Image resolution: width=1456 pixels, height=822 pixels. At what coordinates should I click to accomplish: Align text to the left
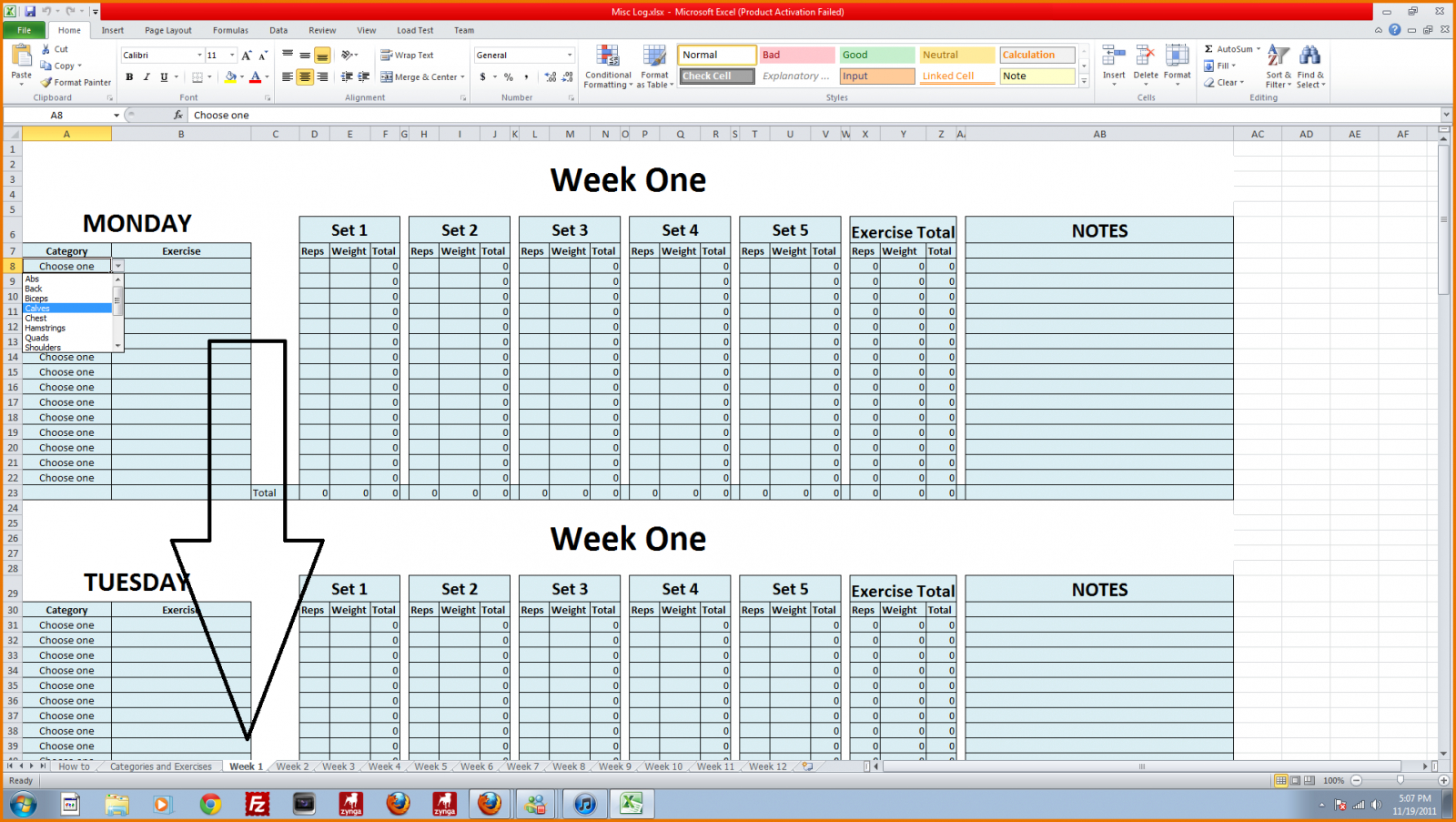click(288, 77)
